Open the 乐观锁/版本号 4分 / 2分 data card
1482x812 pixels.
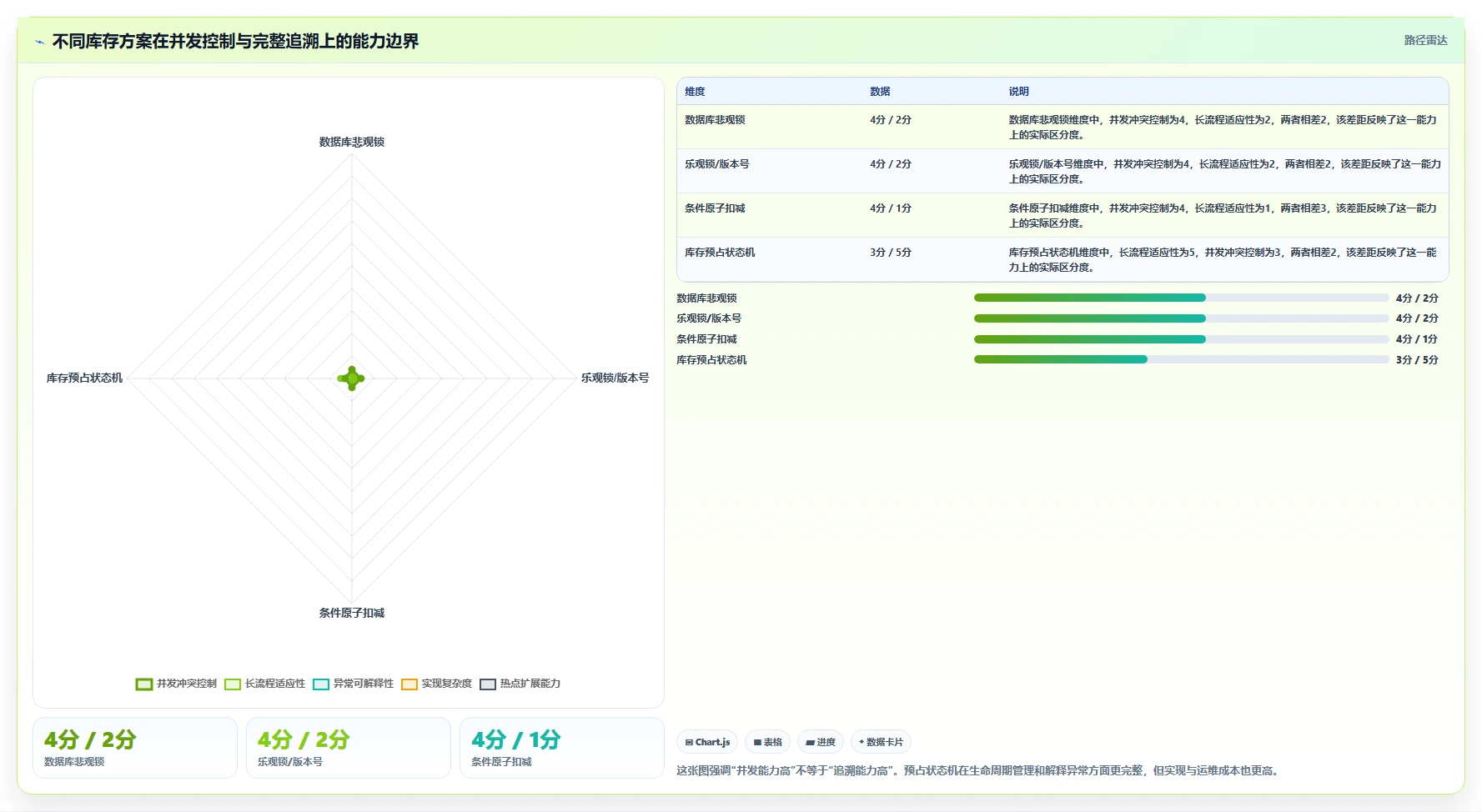(349, 748)
